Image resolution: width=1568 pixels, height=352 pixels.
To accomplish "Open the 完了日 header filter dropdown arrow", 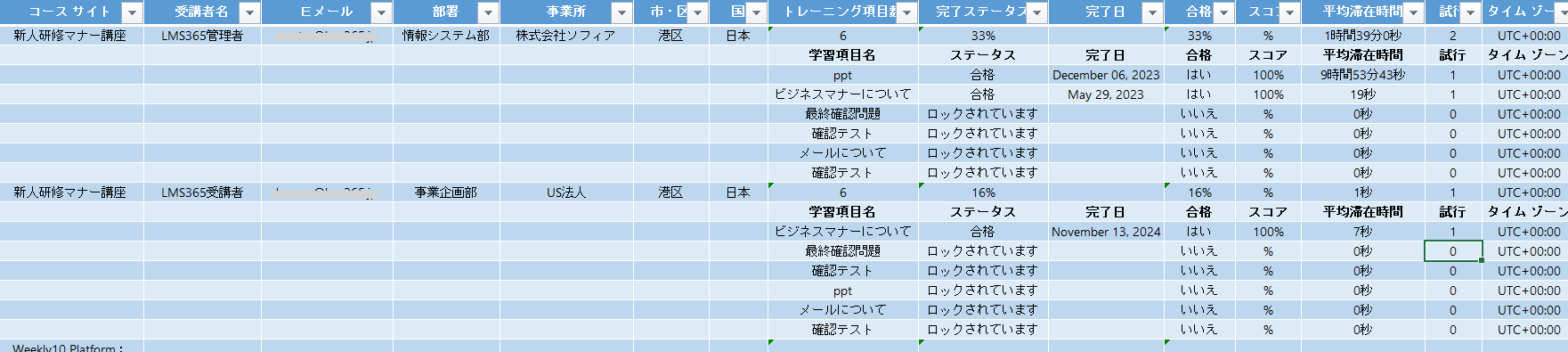I will pos(1152,12).
